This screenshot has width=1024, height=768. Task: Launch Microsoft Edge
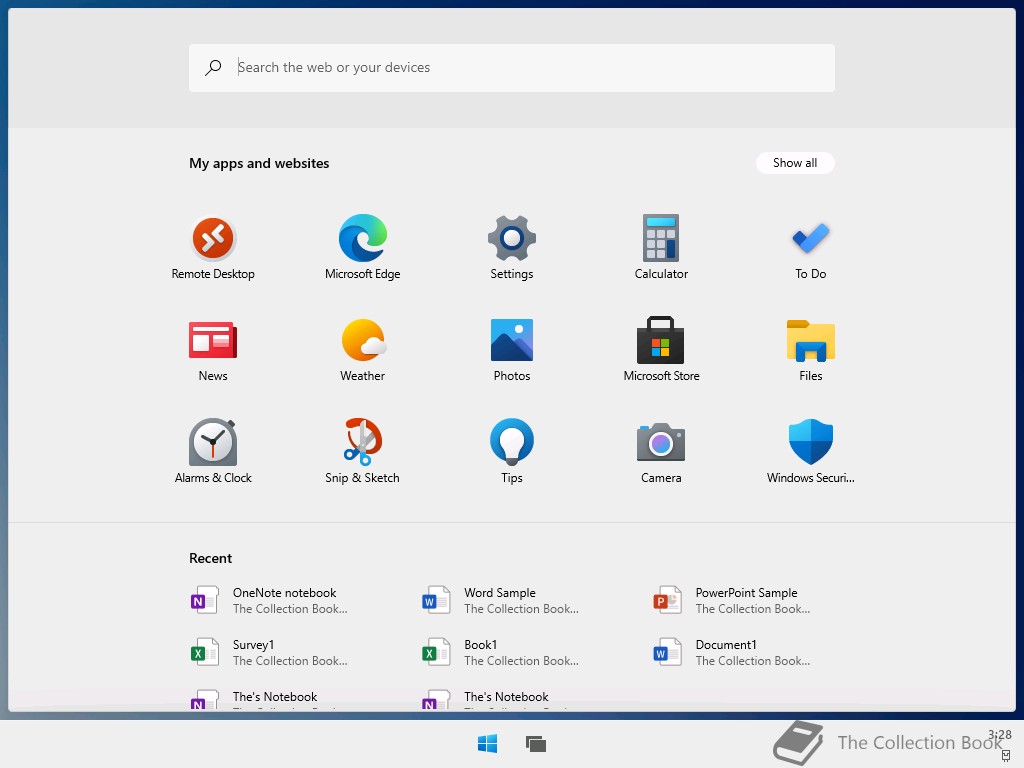coord(362,248)
